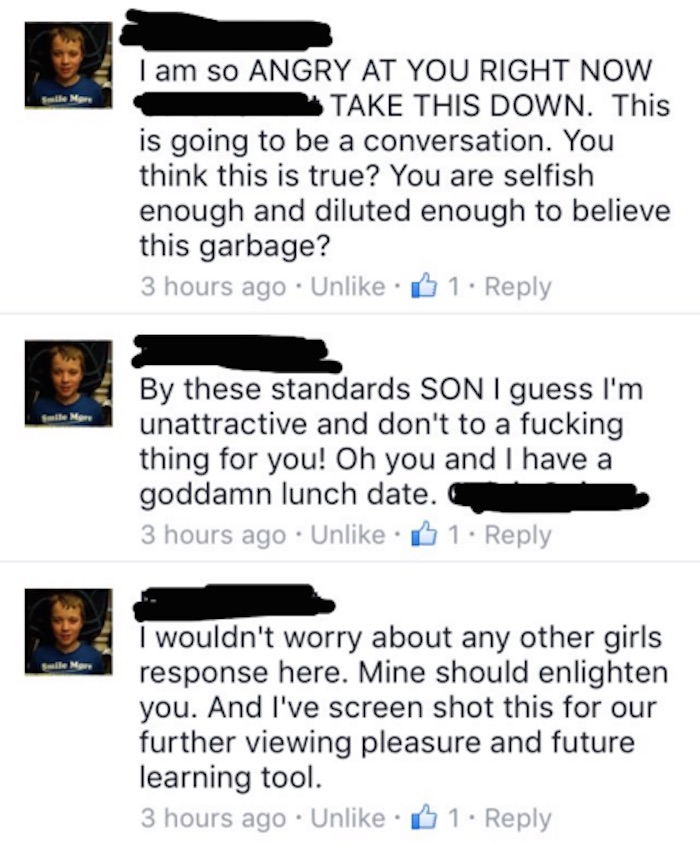This screenshot has width=700, height=844.
Task: Open the first comment's '3 hours ago' timestamp
Action: click(213, 287)
